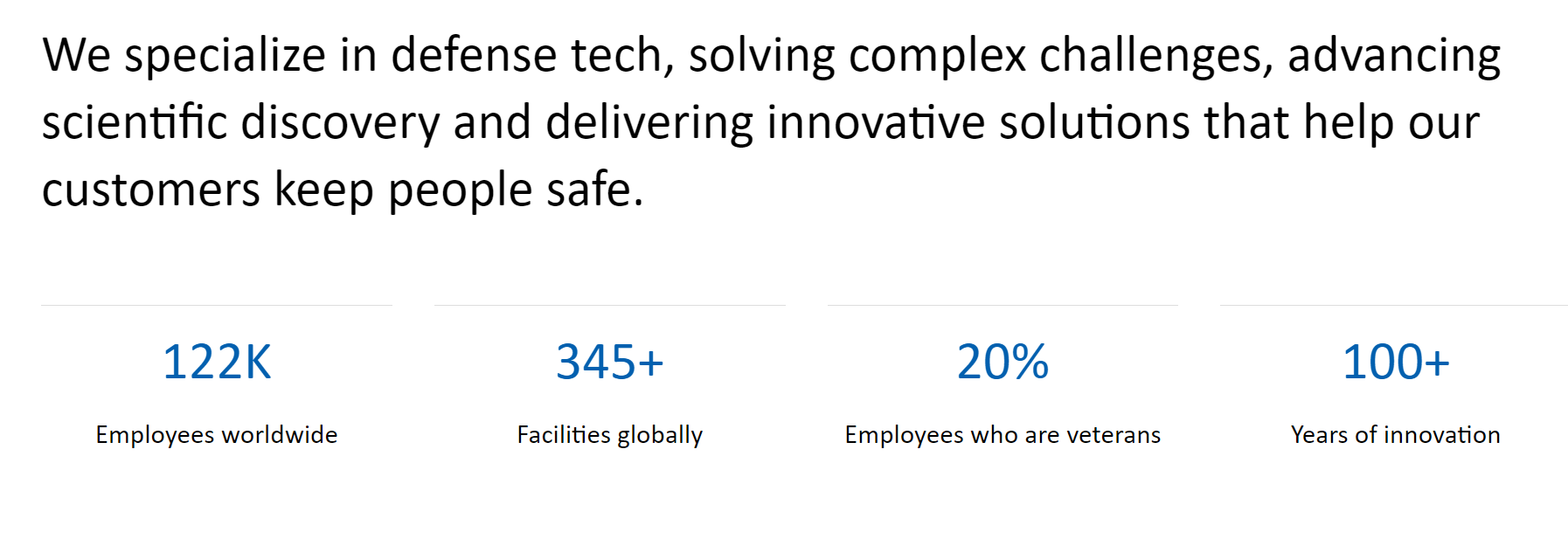Click the divider line above 100+
The image size is (1568, 553).
1394,305
